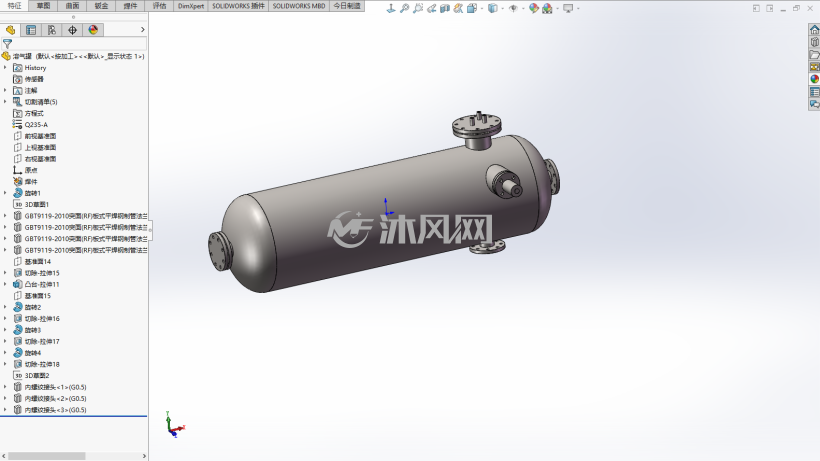Open Design Library icon in task pane
Viewport: 820px width, 461px height.
tap(814, 42)
